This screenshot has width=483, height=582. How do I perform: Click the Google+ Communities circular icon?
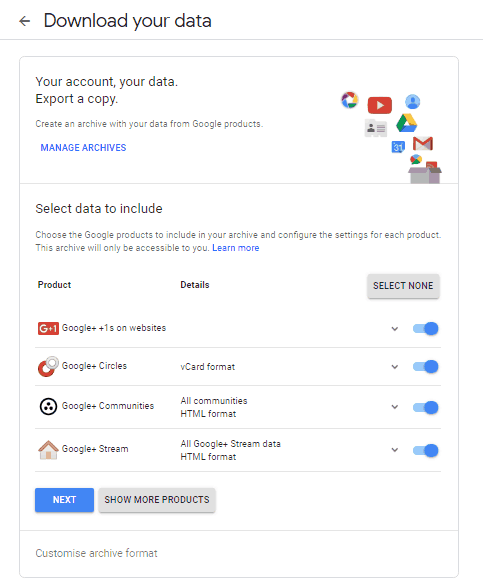48,406
